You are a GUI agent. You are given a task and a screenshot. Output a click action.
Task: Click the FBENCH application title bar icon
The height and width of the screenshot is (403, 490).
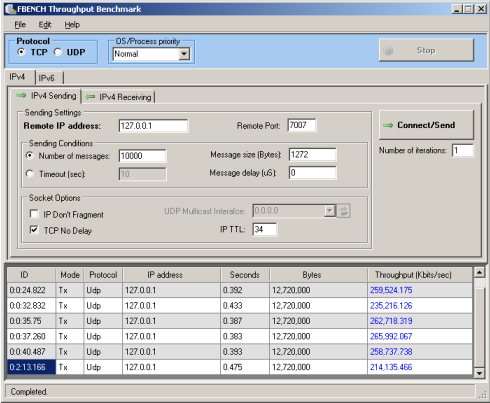tap(11, 9)
